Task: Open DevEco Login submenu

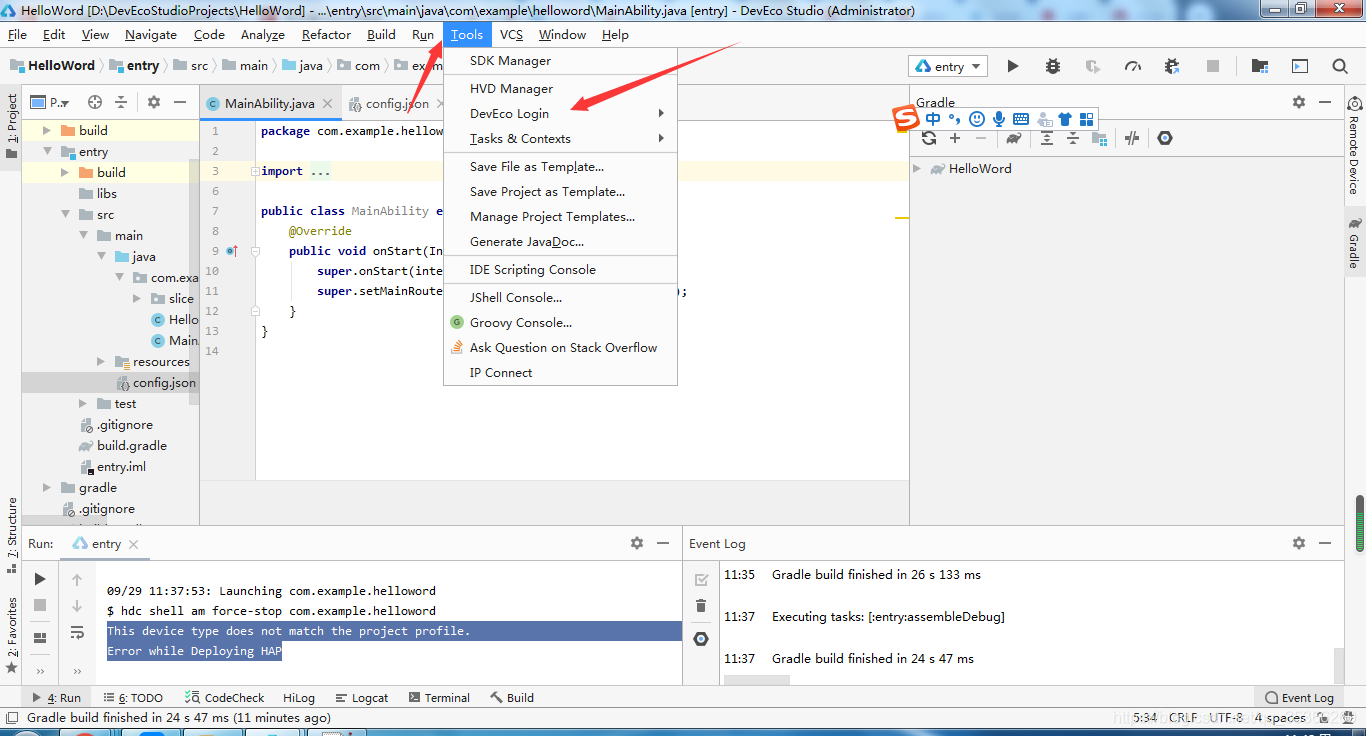Action: (x=560, y=114)
